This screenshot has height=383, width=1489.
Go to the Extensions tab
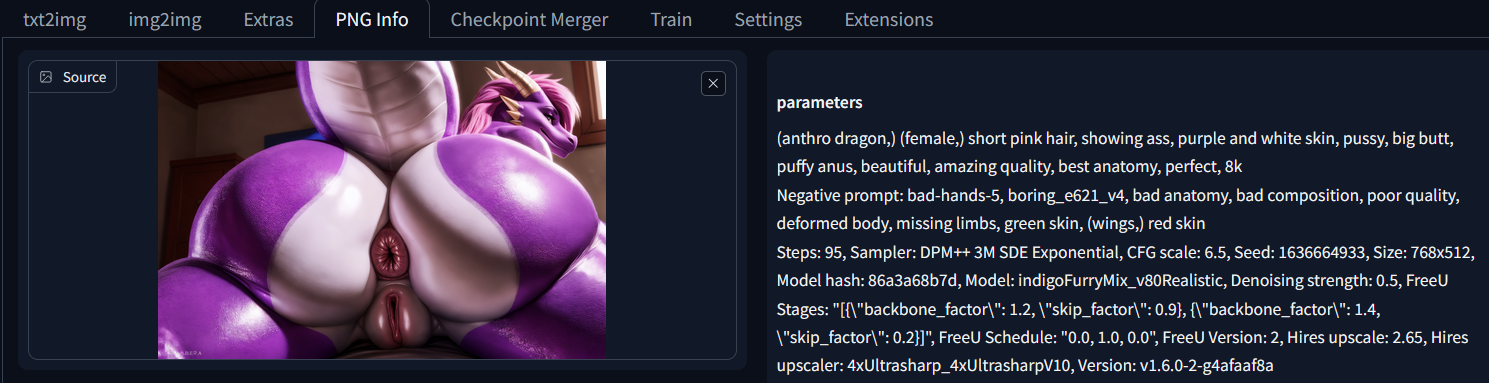(x=889, y=19)
